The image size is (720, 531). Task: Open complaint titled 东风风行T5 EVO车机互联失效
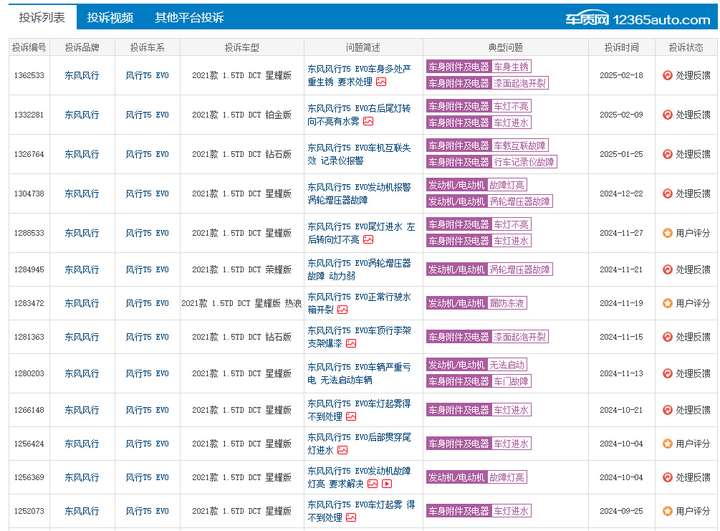[x=359, y=154]
